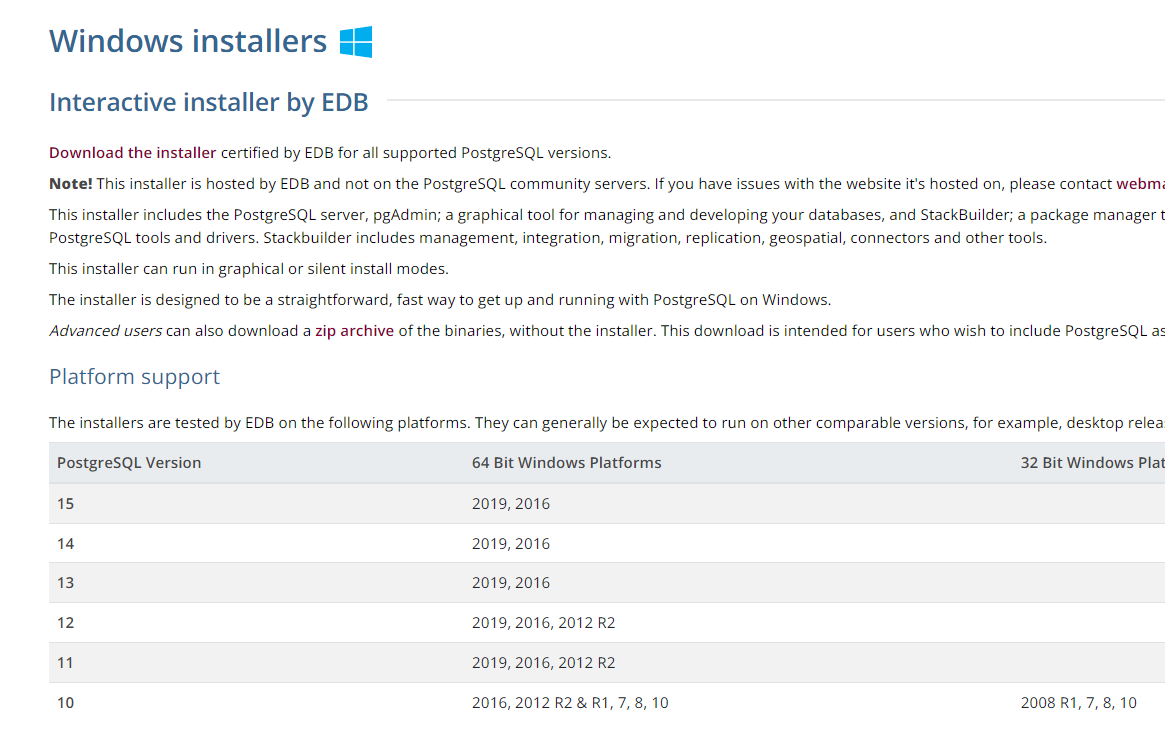Click the "10" version number cell

point(65,702)
